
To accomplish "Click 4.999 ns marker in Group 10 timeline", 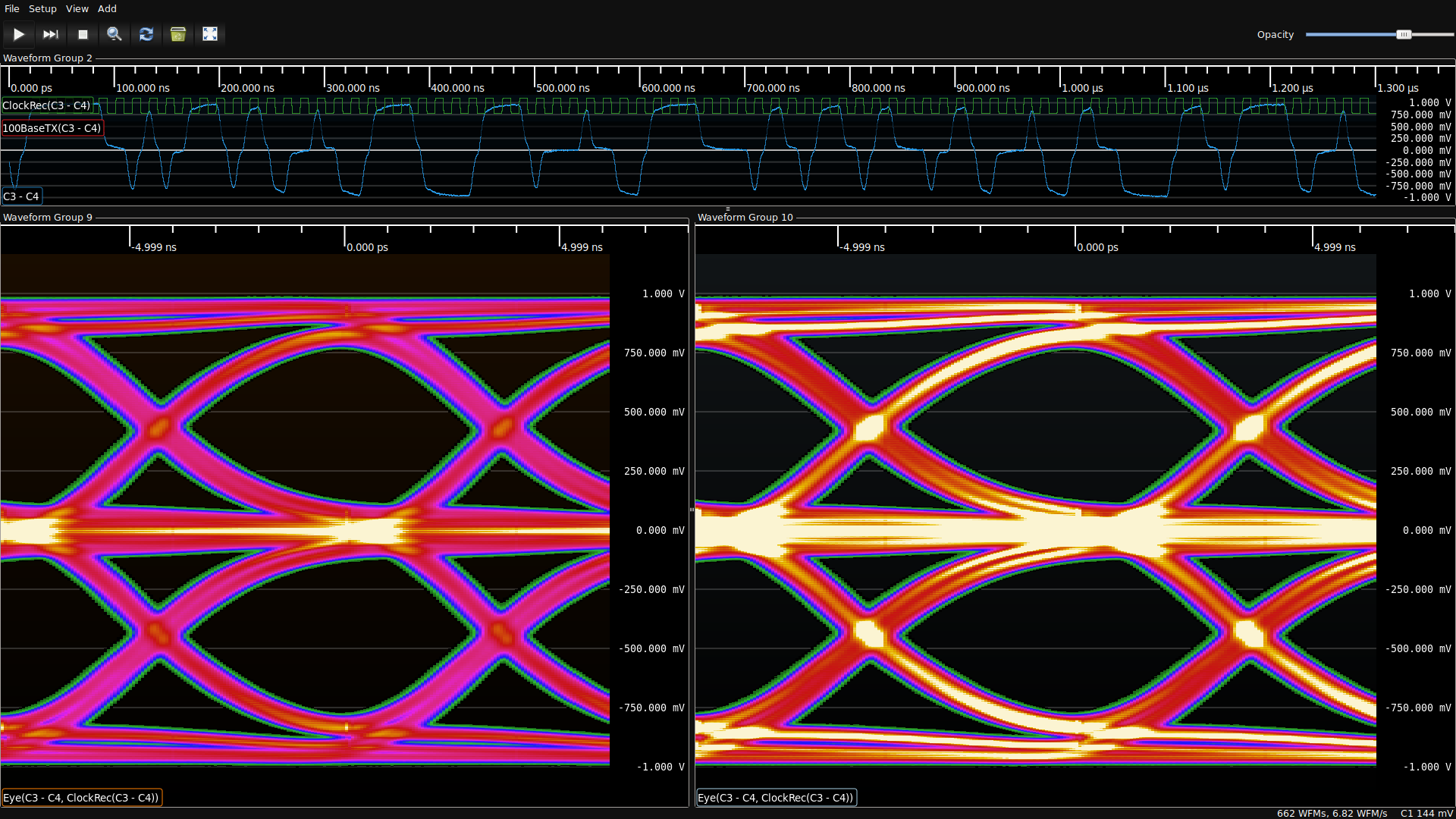I will click(x=1335, y=247).
